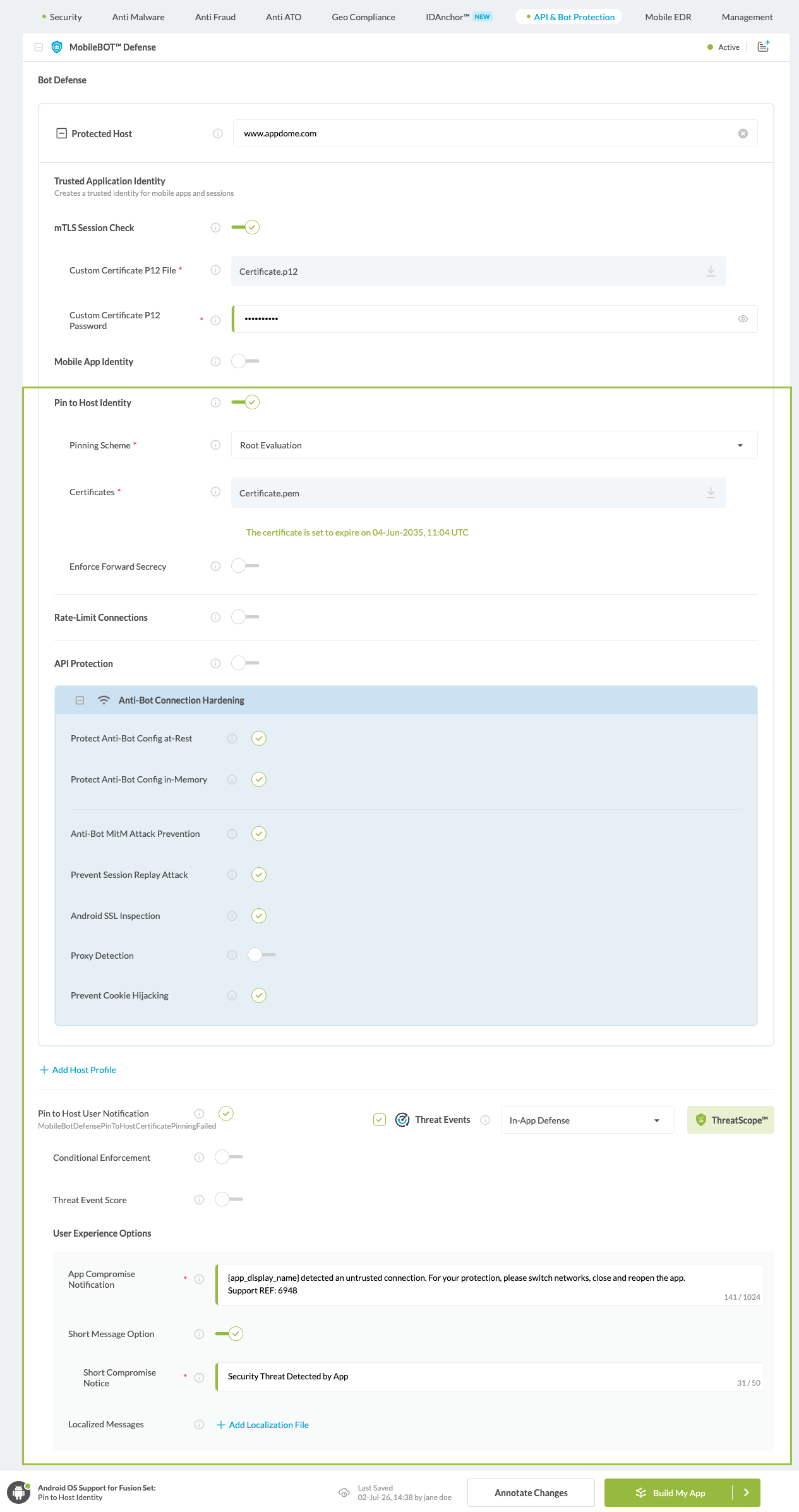Download the Certificate.pem file
Viewport: 799px width, 1512px height.
click(x=711, y=493)
